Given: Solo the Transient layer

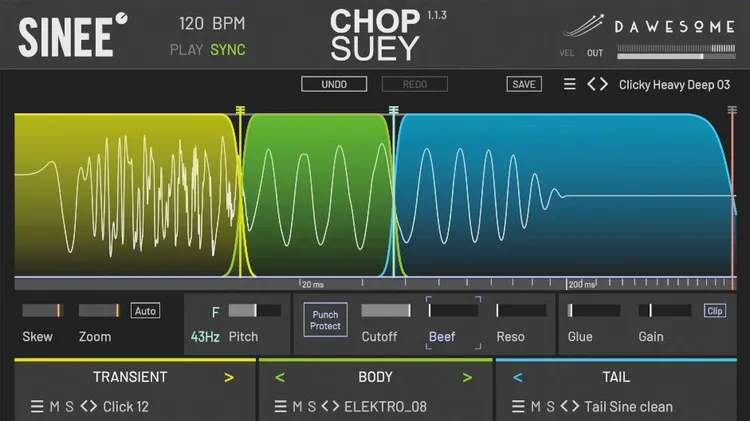Looking at the screenshot, I should 69,407.
